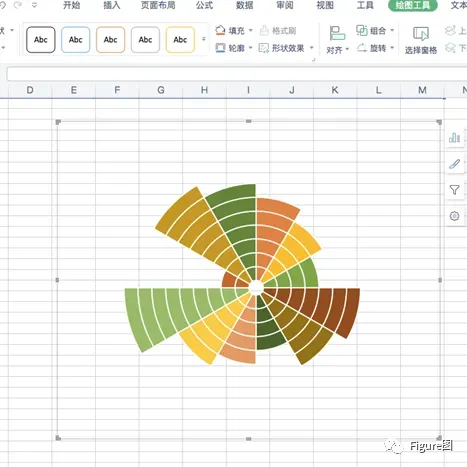Select column L header
Screen dimensions: 467x467
(379, 90)
